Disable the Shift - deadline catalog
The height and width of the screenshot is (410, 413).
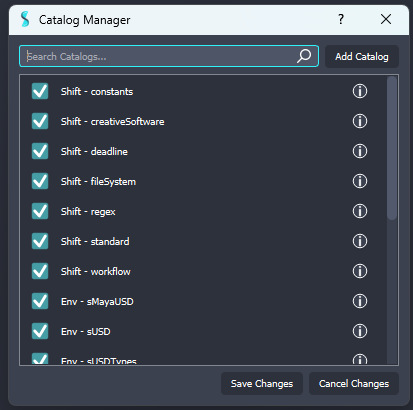[x=40, y=151]
